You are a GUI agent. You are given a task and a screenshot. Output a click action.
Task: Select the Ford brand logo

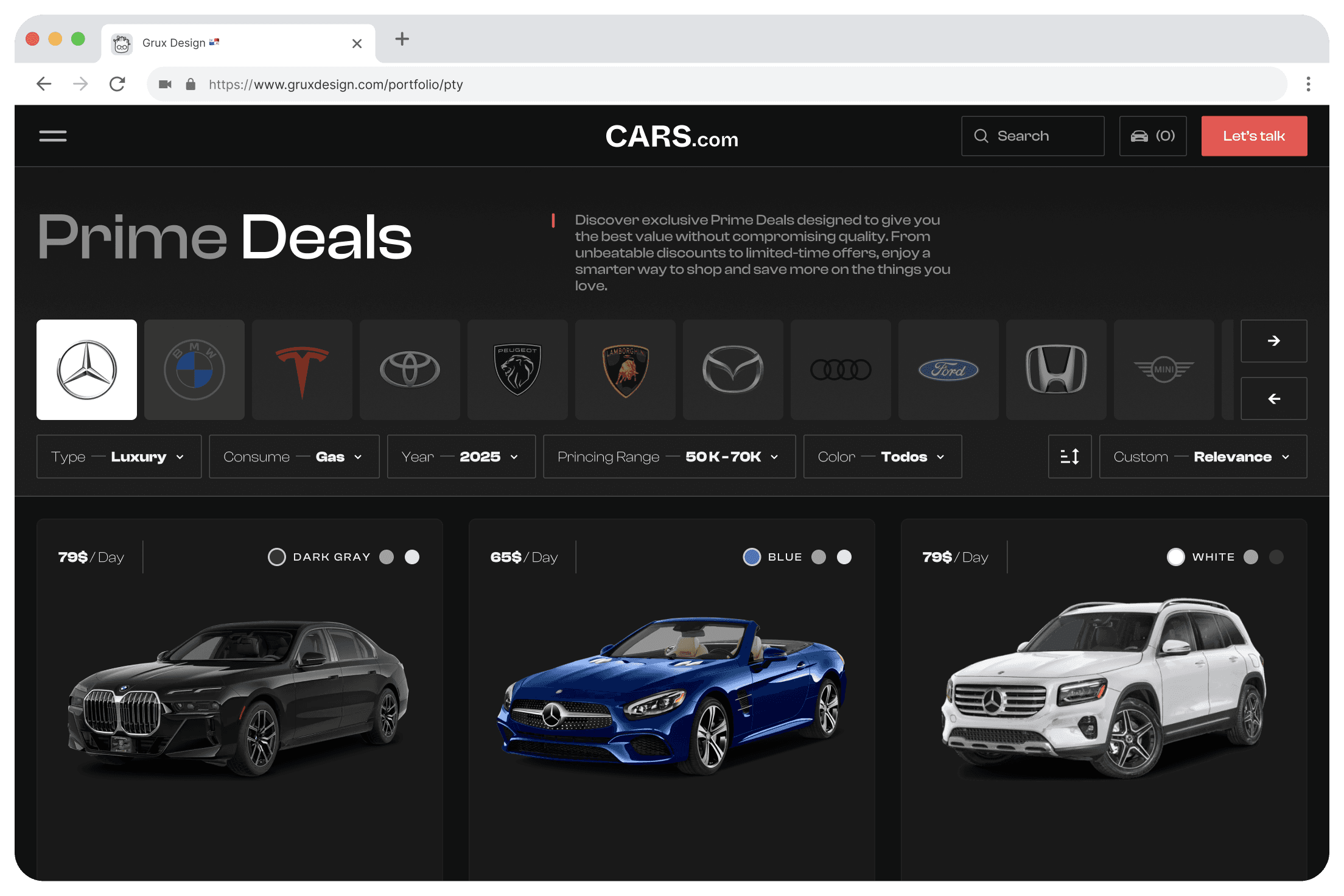coord(948,369)
